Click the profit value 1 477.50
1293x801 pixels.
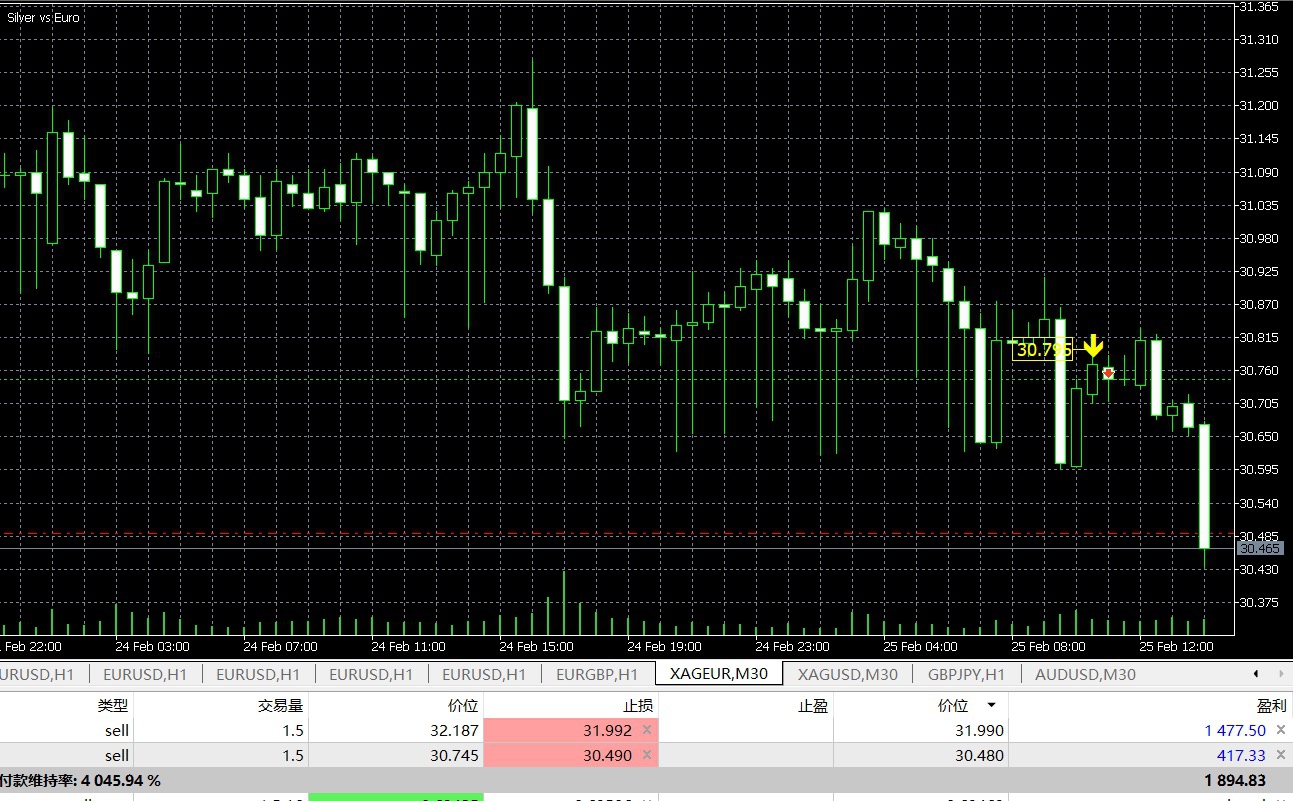tap(1235, 731)
